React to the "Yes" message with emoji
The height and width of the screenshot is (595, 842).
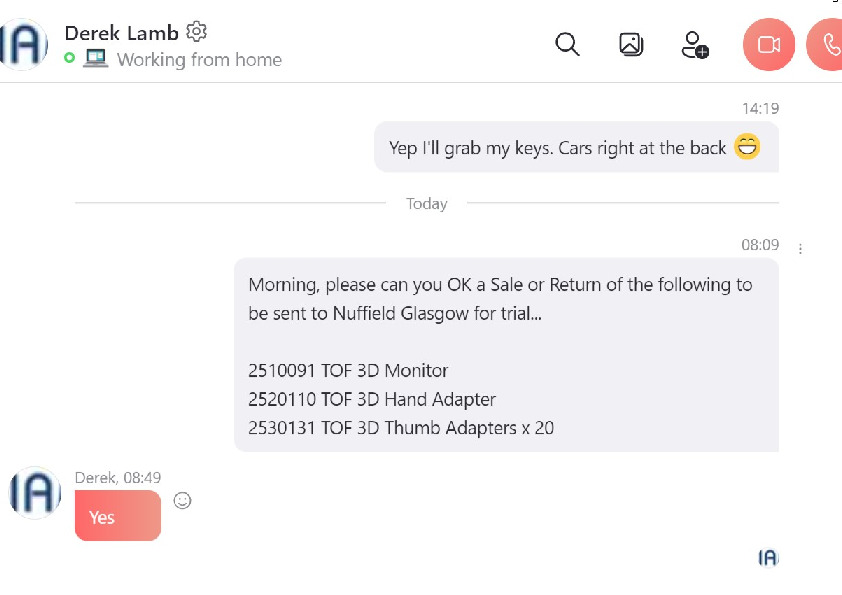[x=182, y=500]
